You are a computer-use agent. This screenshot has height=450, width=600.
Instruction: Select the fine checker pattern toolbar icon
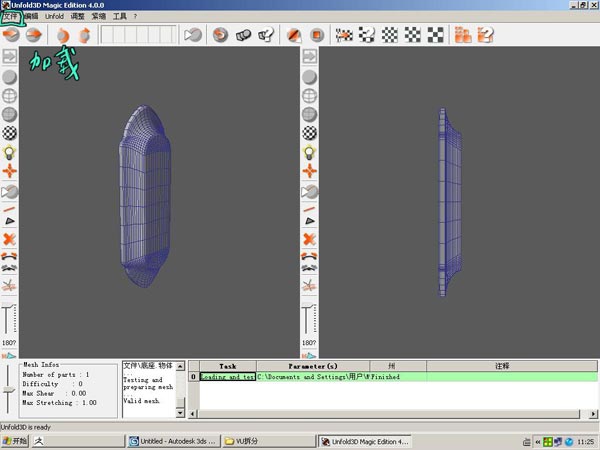[390, 35]
